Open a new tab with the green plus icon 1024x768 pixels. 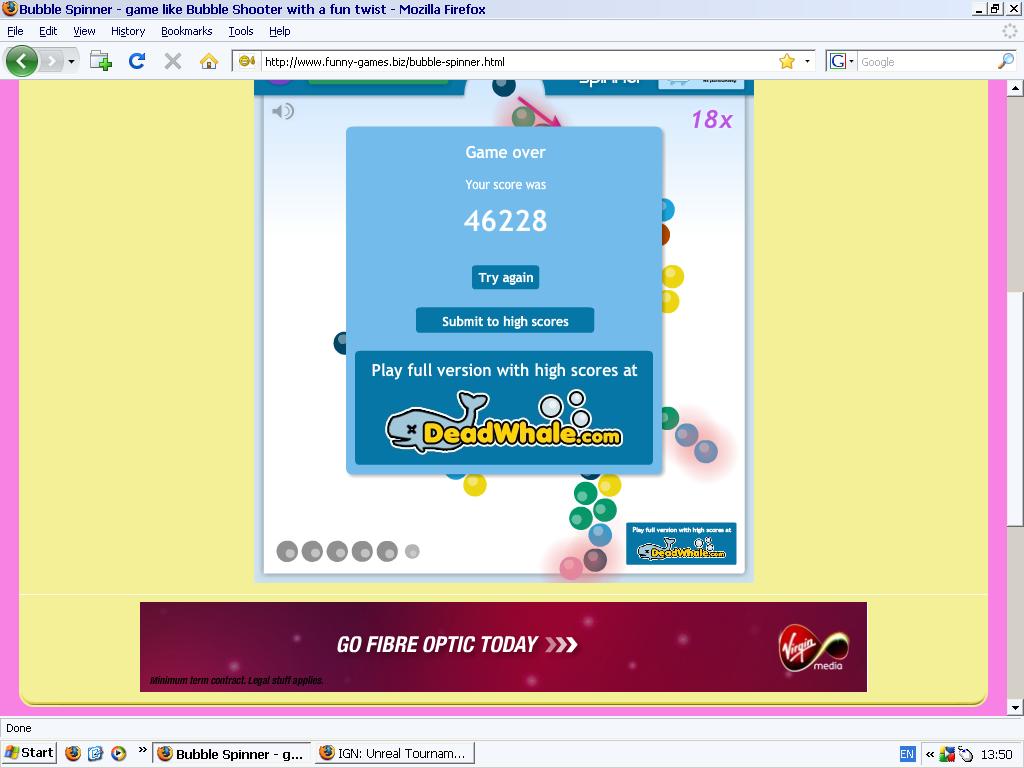click(100, 61)
